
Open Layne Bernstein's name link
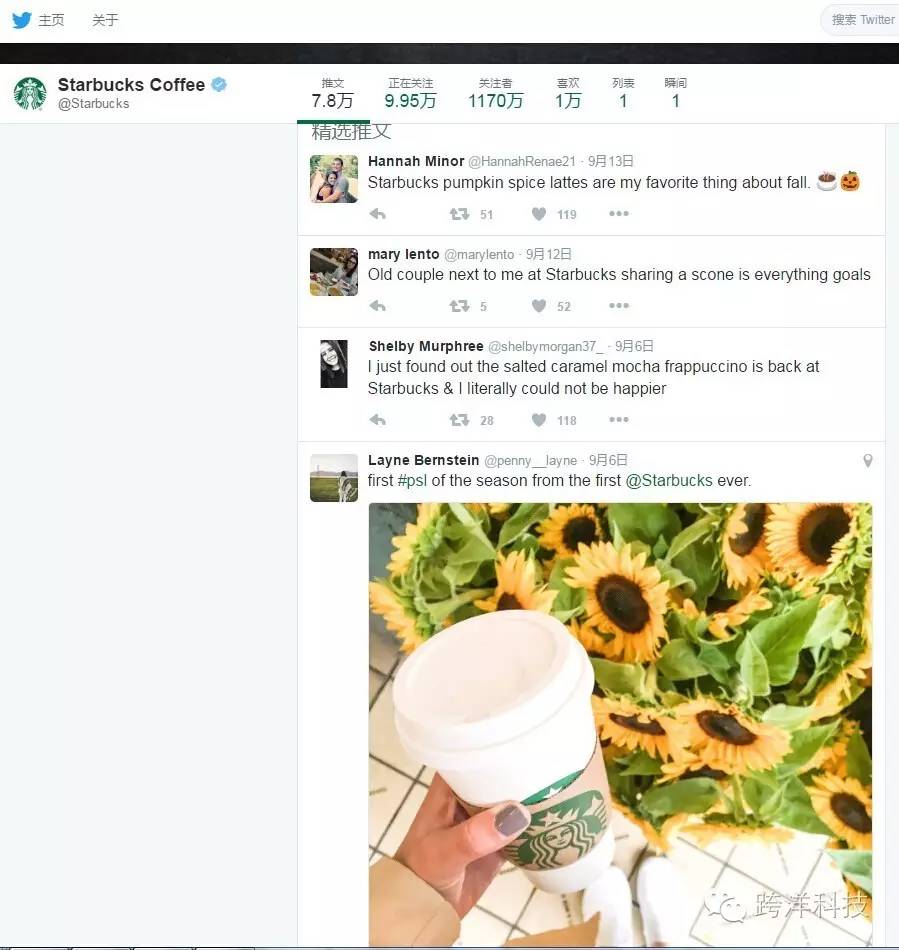(423, 460)
